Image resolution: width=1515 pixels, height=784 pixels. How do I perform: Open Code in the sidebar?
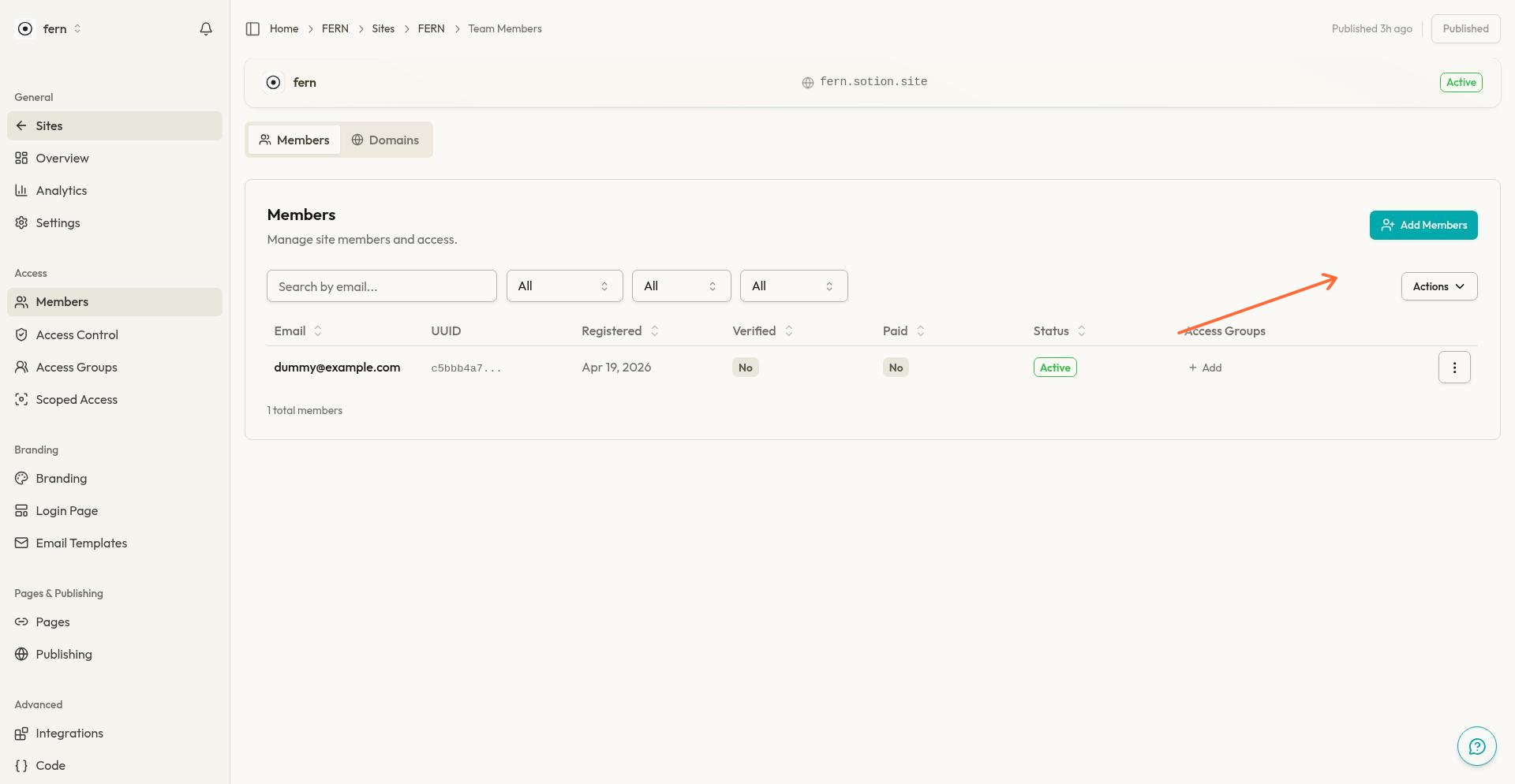coord(114,765)
